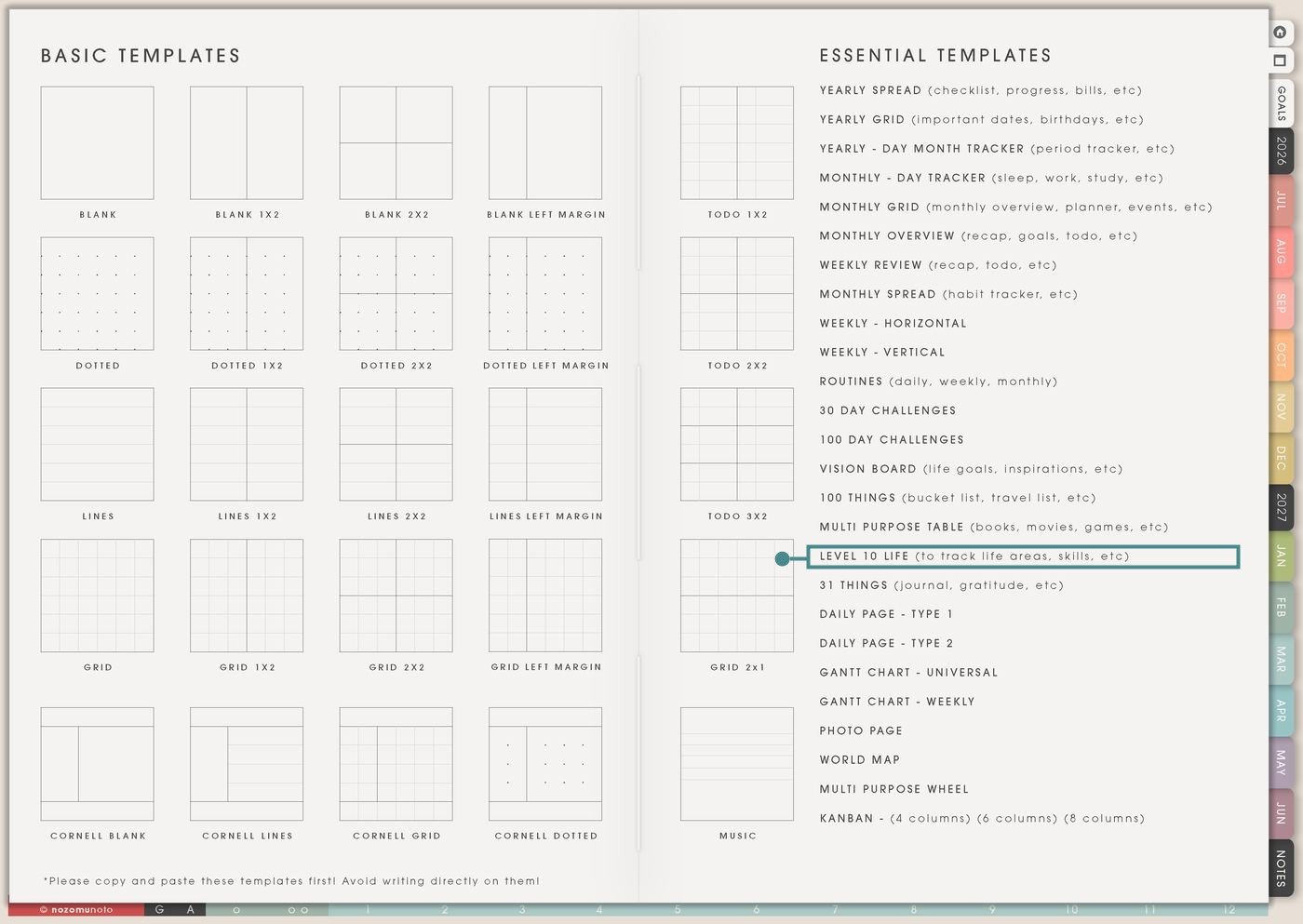The image size is (1303, 924).
Task: Open the APR month tab
Action: coord(1282,711)
